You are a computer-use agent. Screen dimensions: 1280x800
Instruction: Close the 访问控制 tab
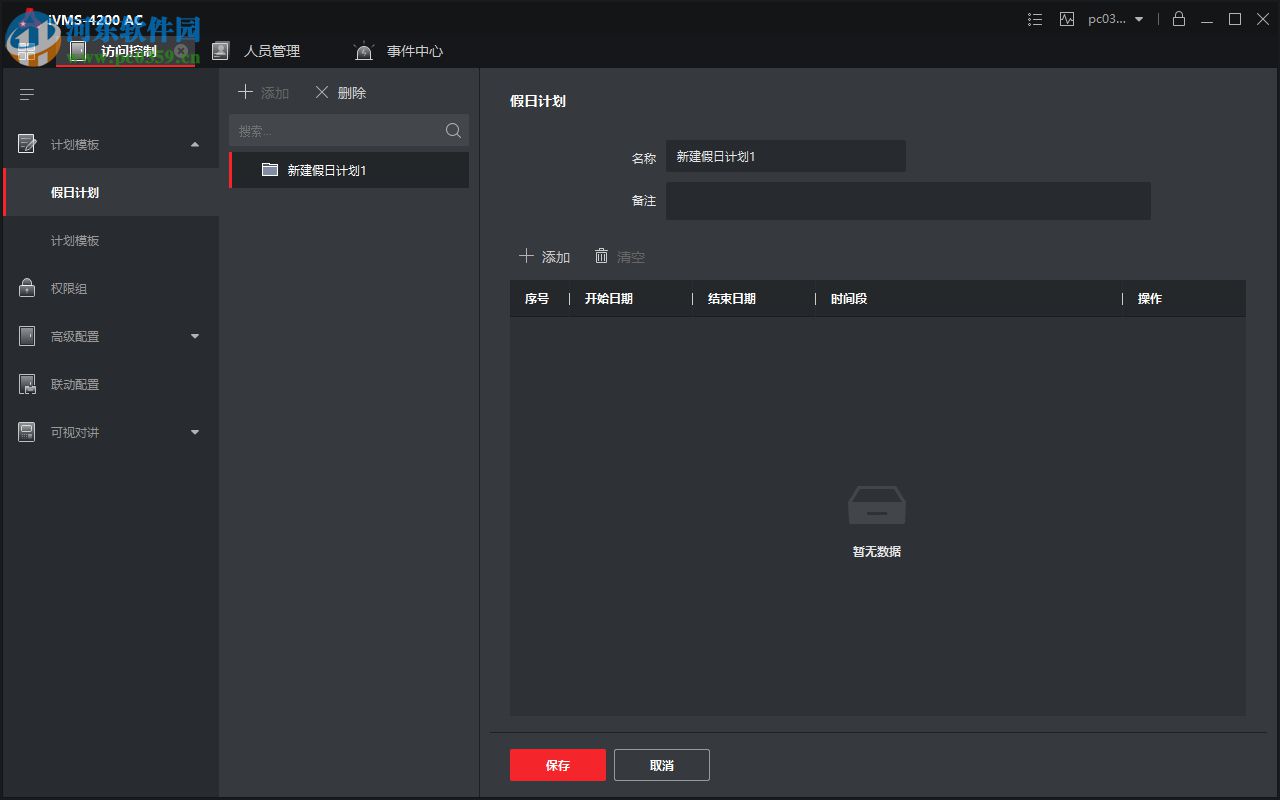[181, 51]
